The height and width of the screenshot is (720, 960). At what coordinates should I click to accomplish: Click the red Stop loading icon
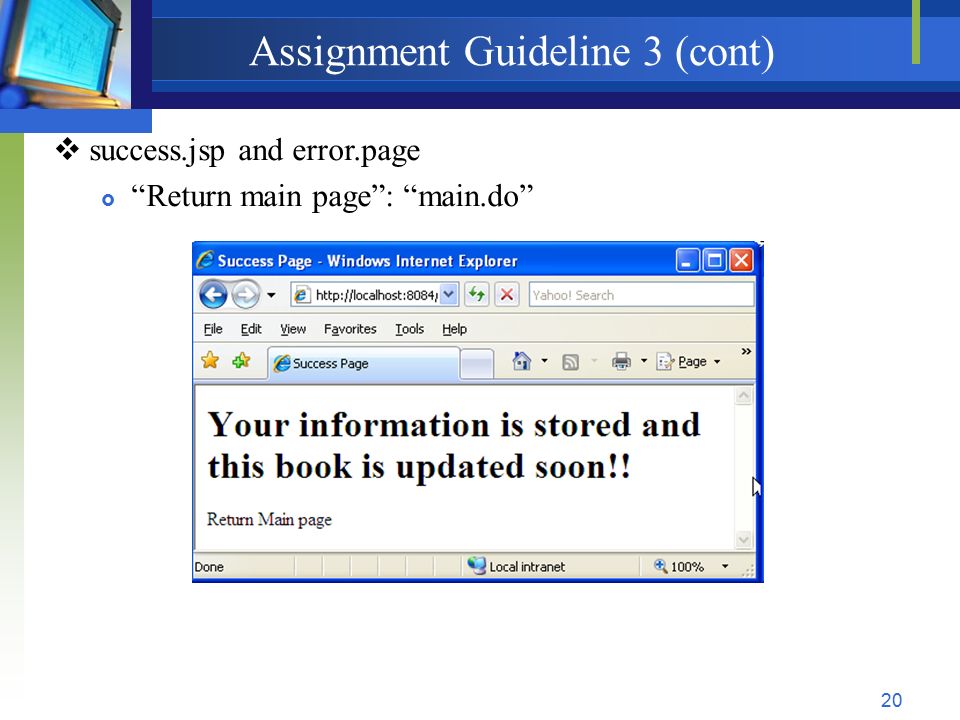507,294
